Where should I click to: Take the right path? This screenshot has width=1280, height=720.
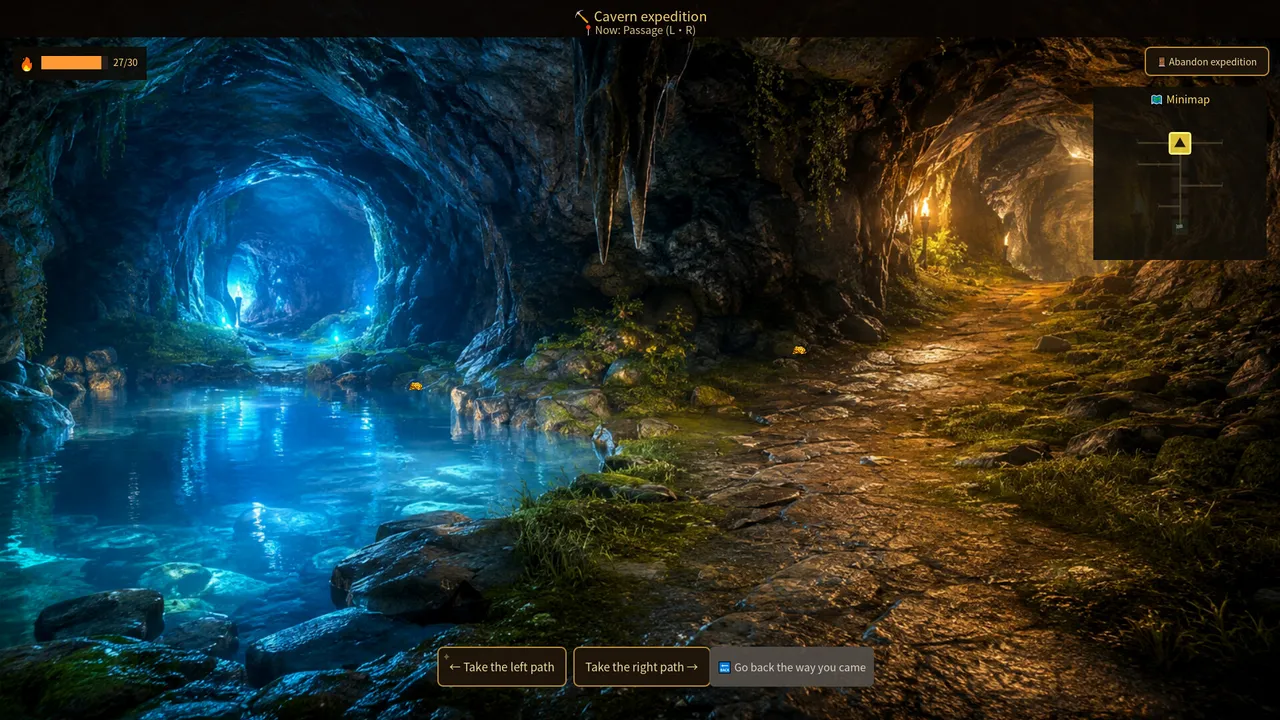641,667
